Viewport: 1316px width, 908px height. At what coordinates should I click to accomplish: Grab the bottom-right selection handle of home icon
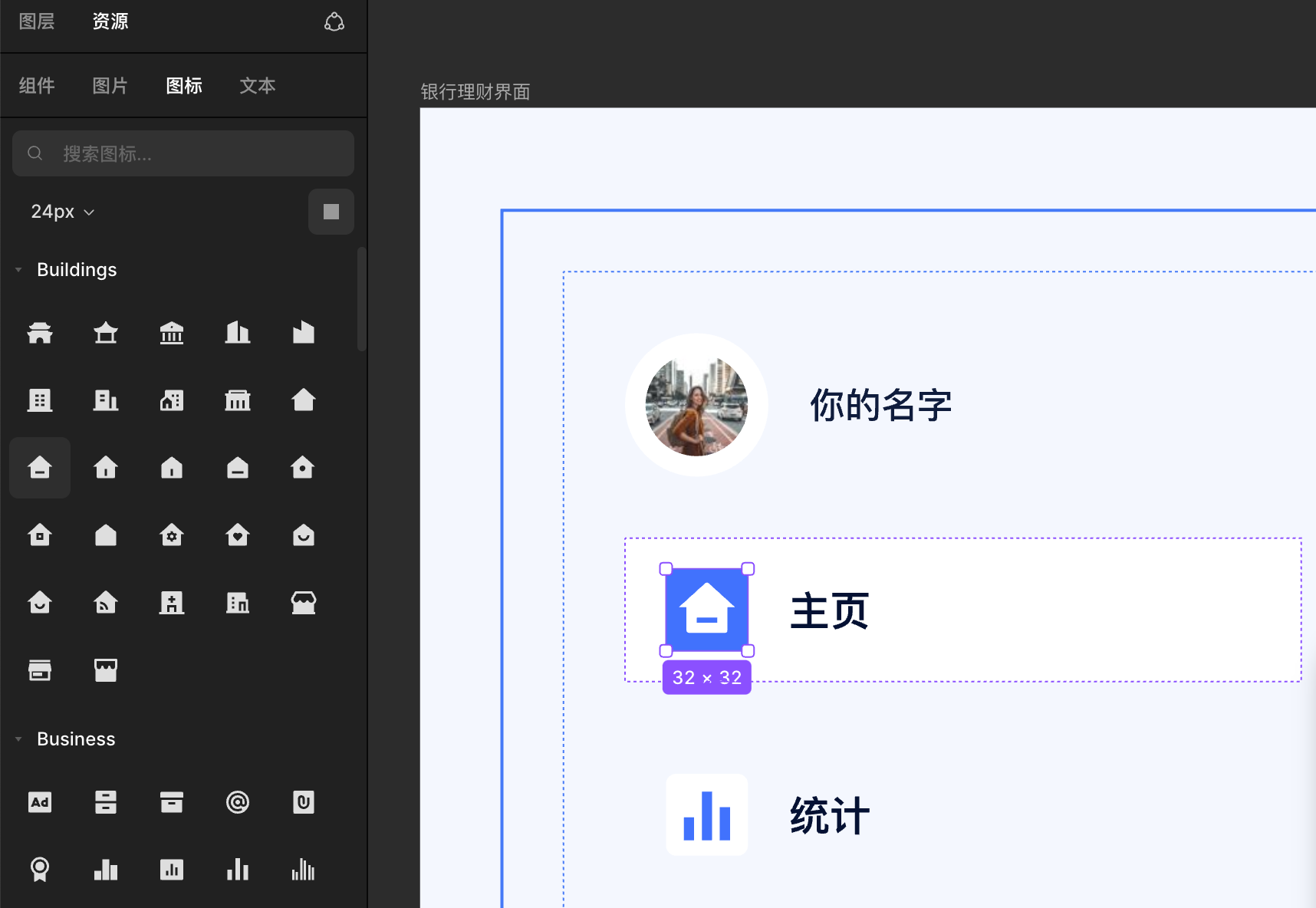pos(748,651)
